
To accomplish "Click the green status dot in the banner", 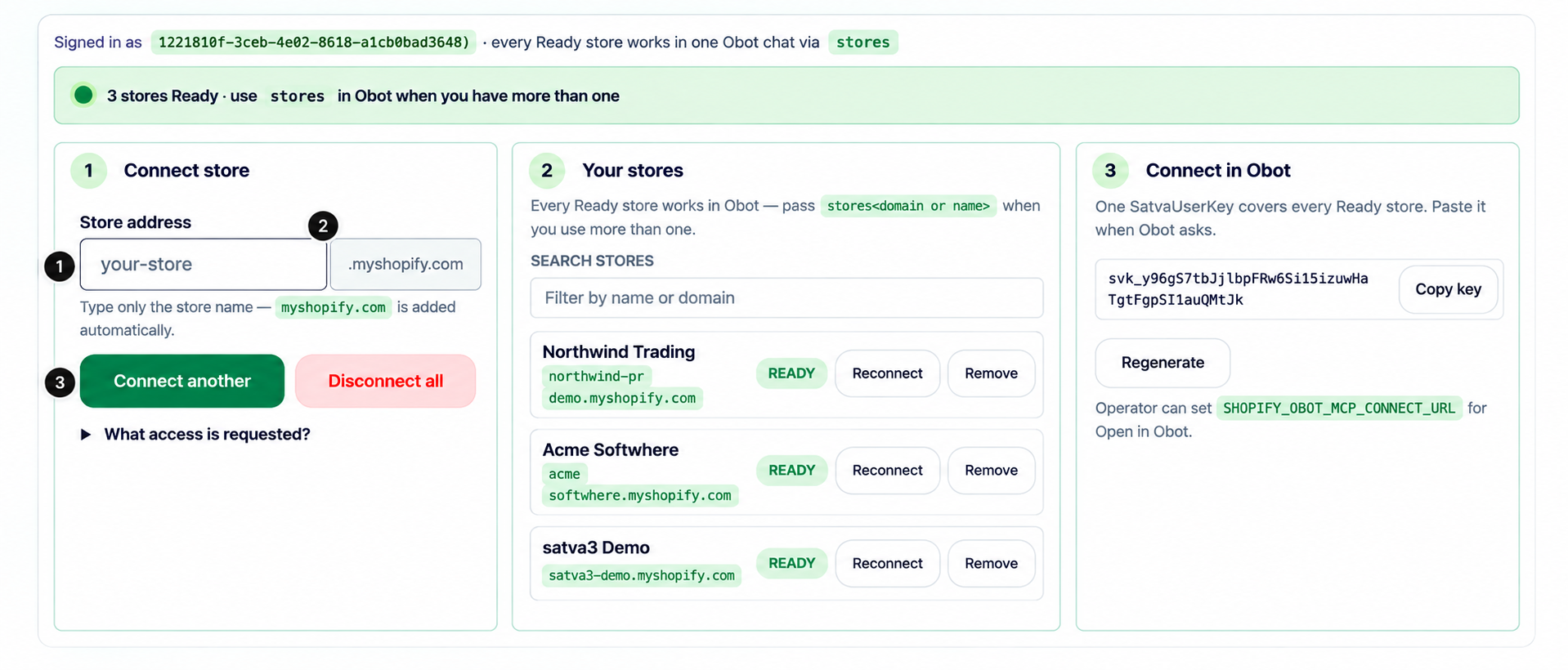I will (x=83, y=96).
